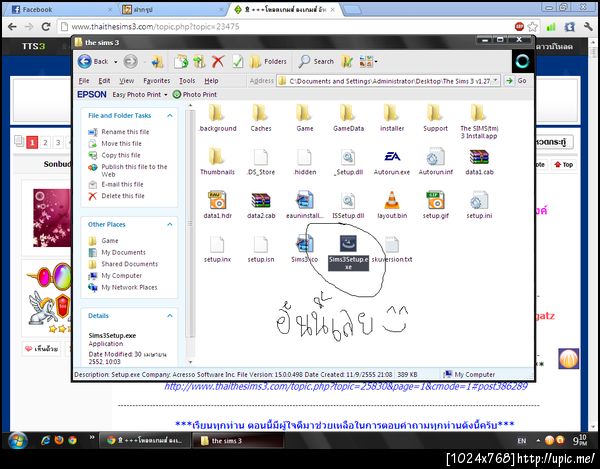Click the Go button next to address bar
Viewport: 600px width, 469px height.
516,81
